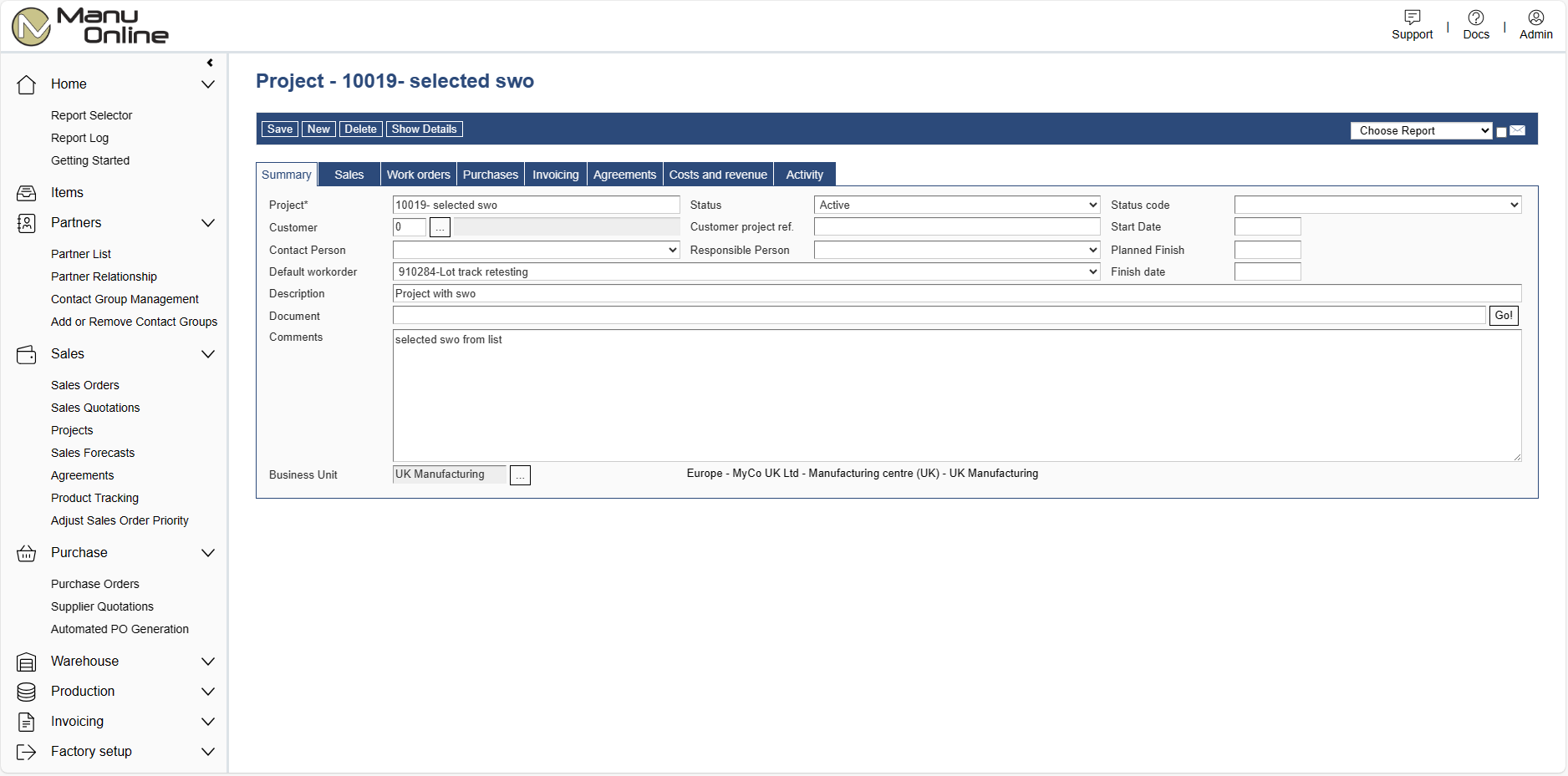Collapse the sidebar with the arrow icon
This screenshot has height=776, width=1568.
[210, 63]
